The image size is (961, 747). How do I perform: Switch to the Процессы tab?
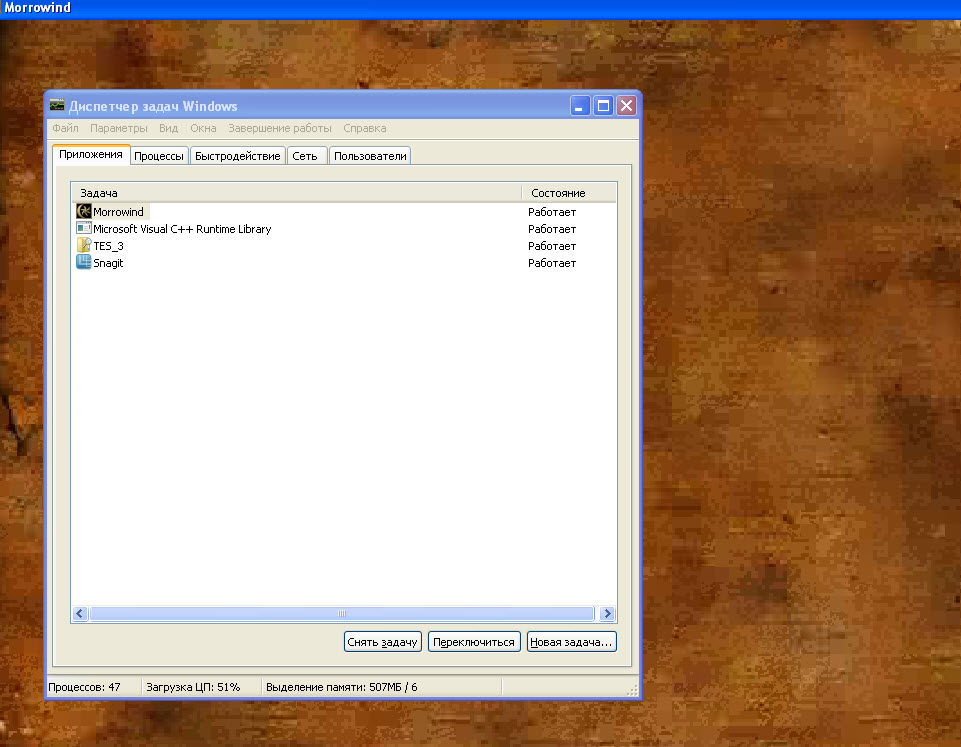coord(159,156)
